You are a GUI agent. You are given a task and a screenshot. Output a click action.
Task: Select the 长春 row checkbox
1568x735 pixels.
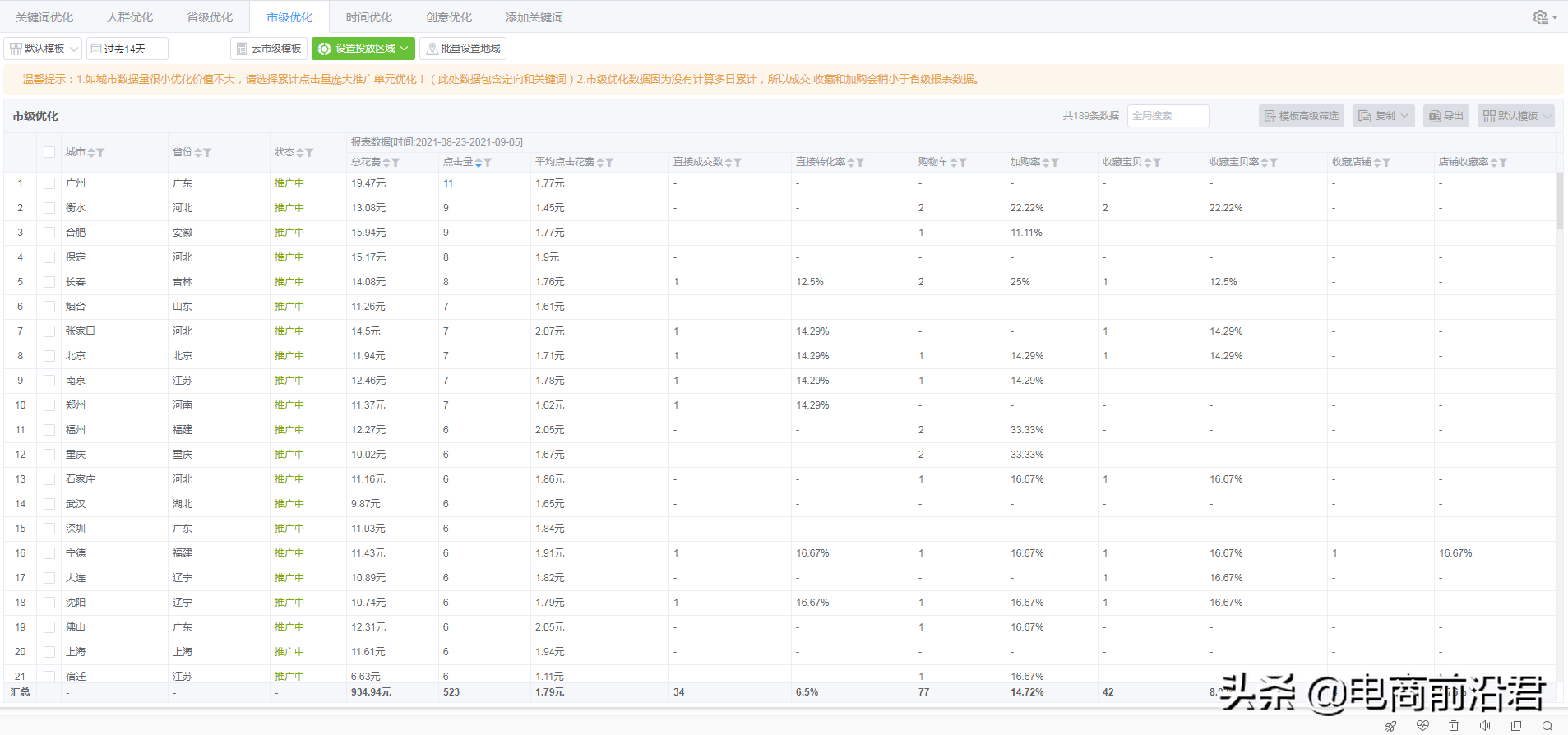coord(49,282)
